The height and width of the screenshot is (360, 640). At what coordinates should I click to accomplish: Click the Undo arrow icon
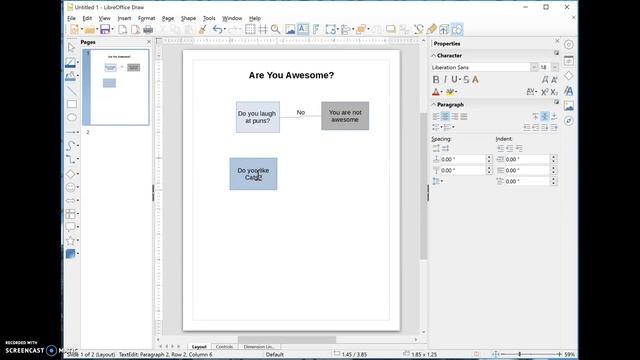pos(217,29)
